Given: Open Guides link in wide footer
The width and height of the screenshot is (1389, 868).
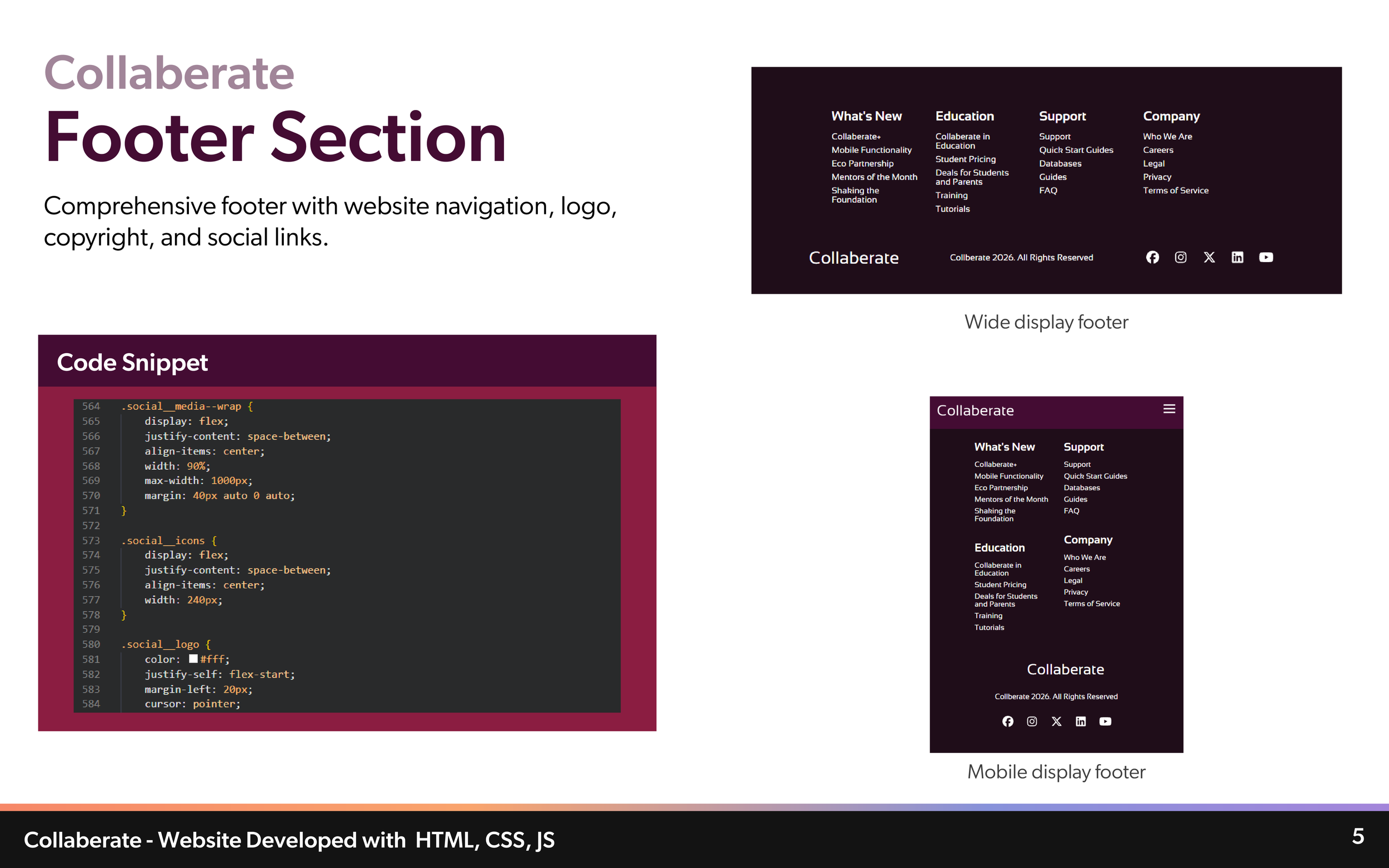Looking at the screenshot, I should click(x=1052, y=177).
